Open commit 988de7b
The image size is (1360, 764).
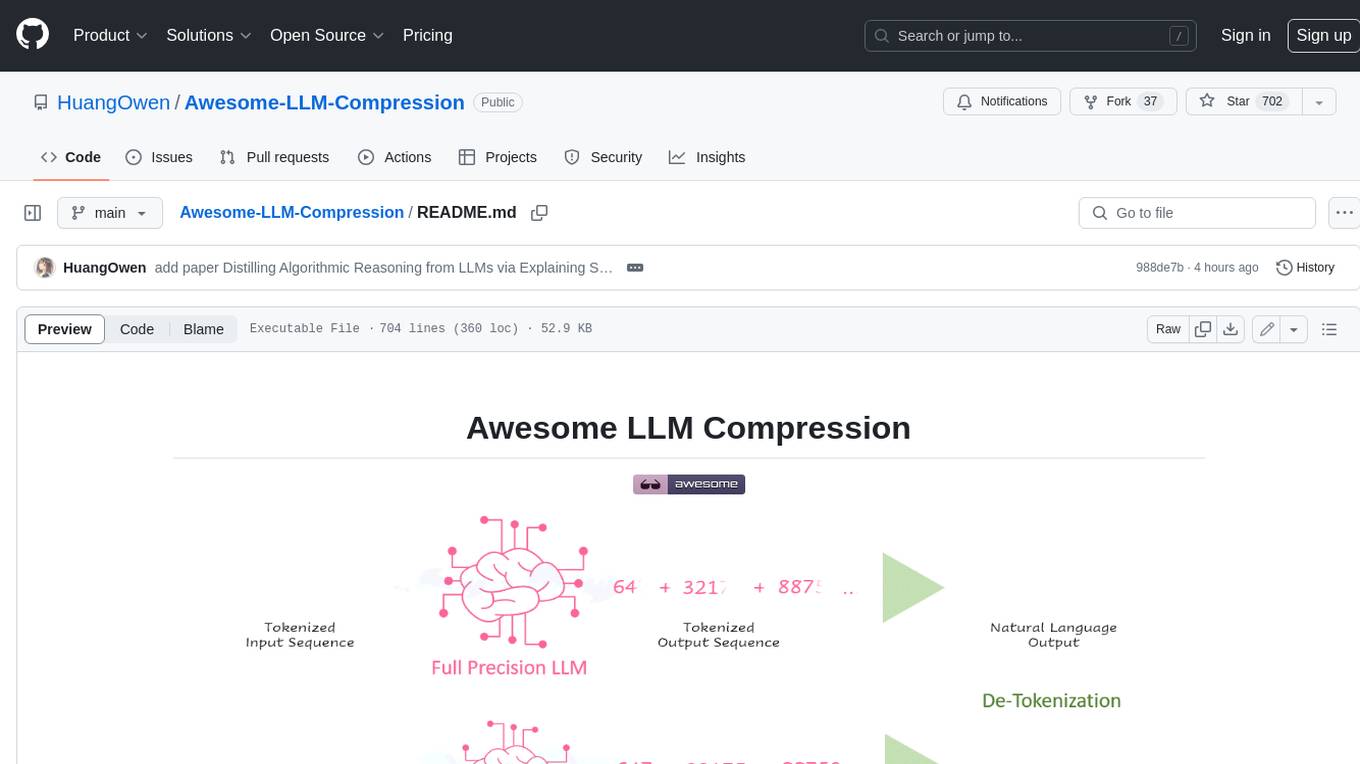click(1160, 268)
